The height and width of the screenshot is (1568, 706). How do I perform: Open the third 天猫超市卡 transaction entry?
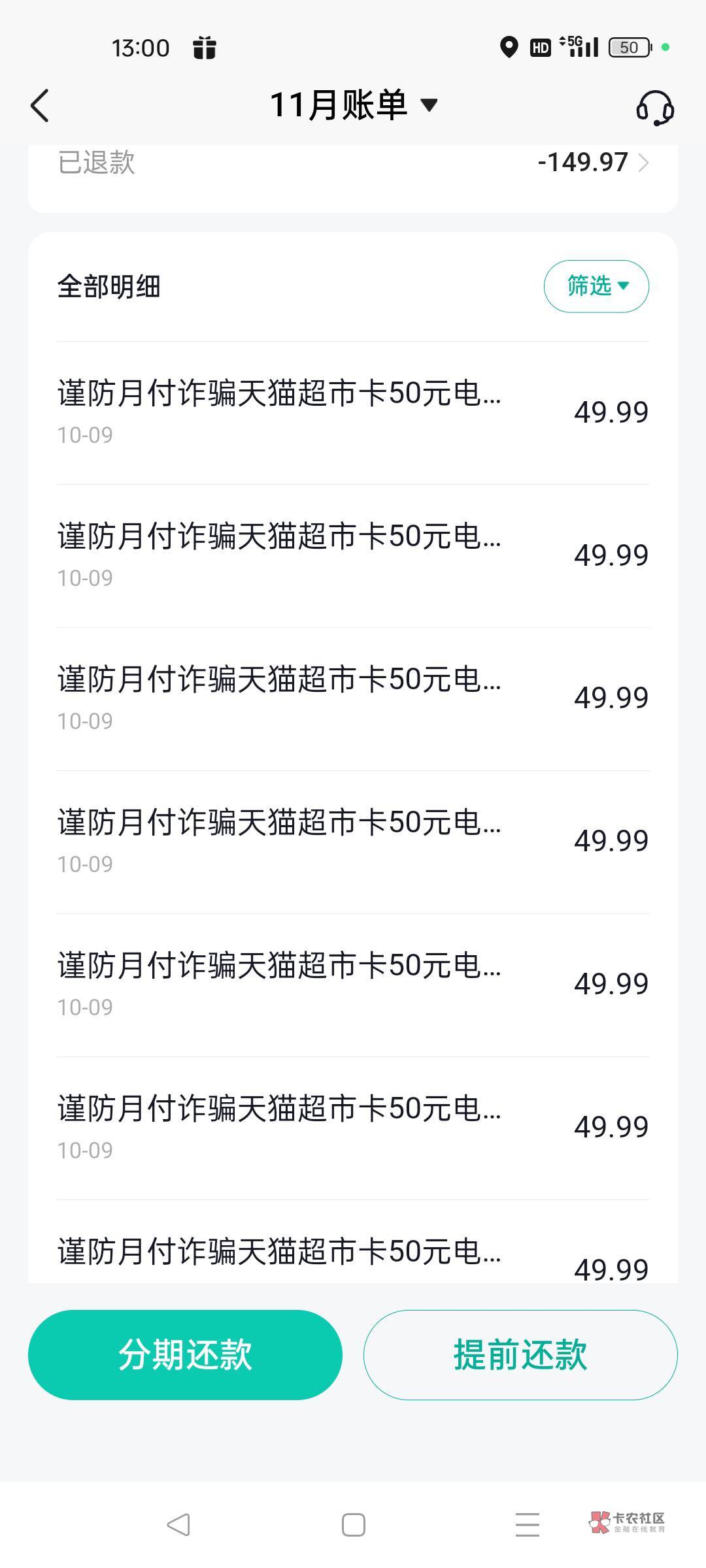[x=353, y=698]
